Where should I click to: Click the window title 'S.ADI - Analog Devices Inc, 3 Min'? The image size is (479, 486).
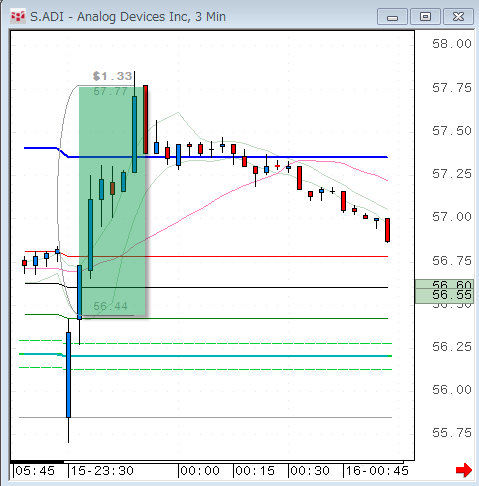click(128, 17)
